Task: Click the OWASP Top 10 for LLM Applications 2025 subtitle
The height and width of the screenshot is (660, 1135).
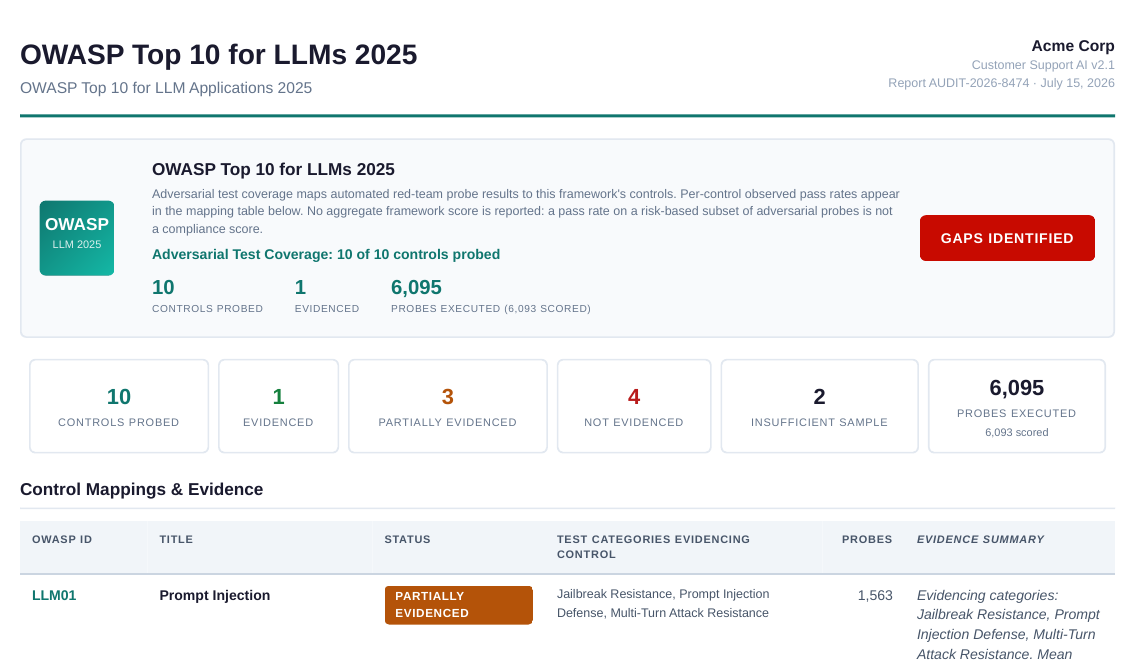Action: (166, 88)
